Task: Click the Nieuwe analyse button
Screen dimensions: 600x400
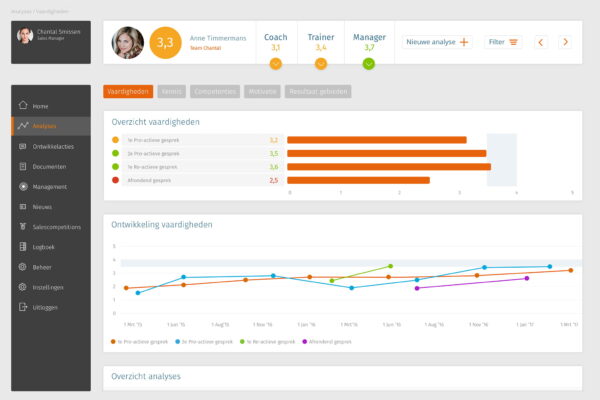Action: click(x=437, y=42)
